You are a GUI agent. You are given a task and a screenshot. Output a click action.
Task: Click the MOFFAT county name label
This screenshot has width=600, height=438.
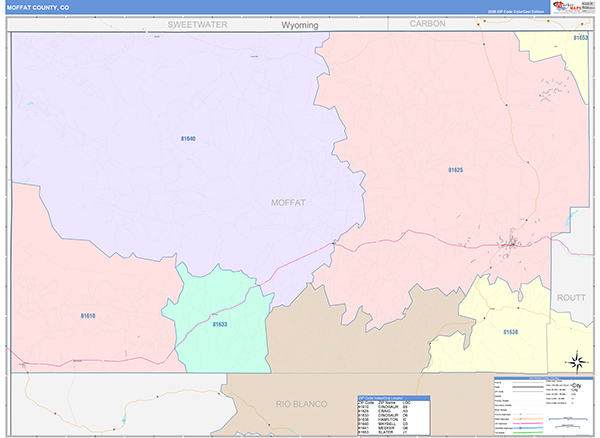click(x=288, y=202)
